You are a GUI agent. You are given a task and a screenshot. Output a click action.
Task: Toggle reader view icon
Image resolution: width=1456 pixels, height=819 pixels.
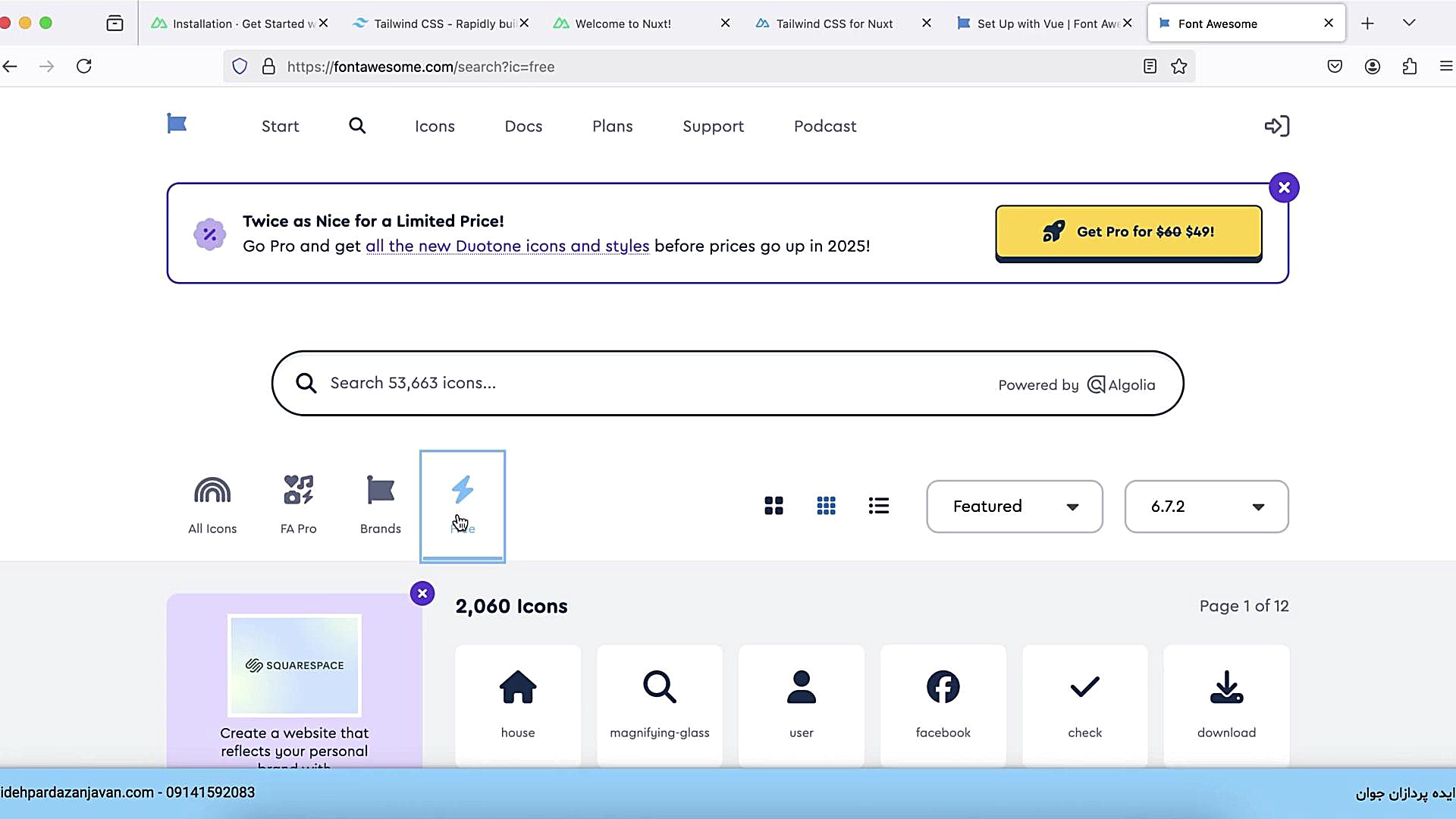click(x=1150, y=67)
